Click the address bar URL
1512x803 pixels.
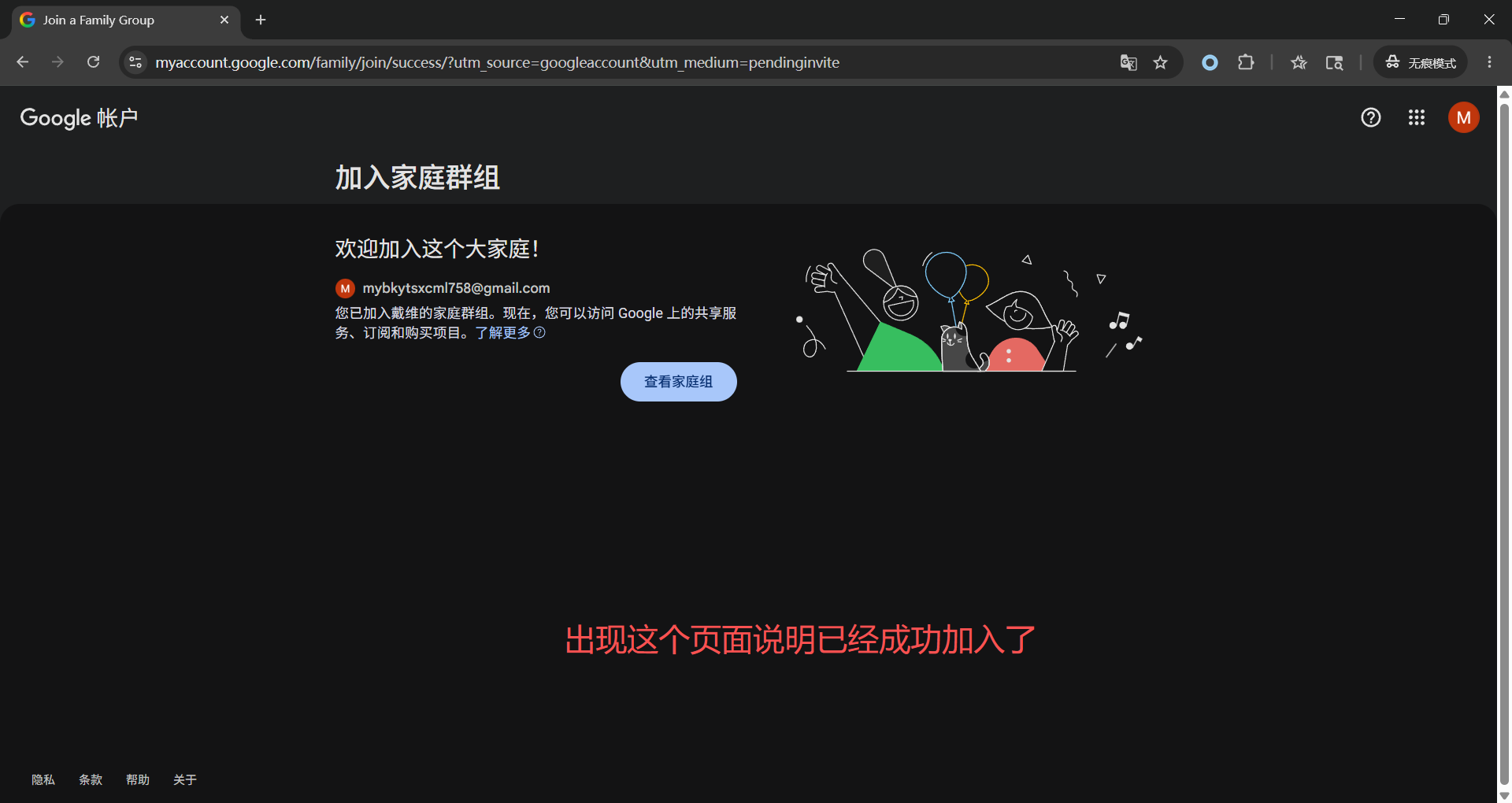497,62
